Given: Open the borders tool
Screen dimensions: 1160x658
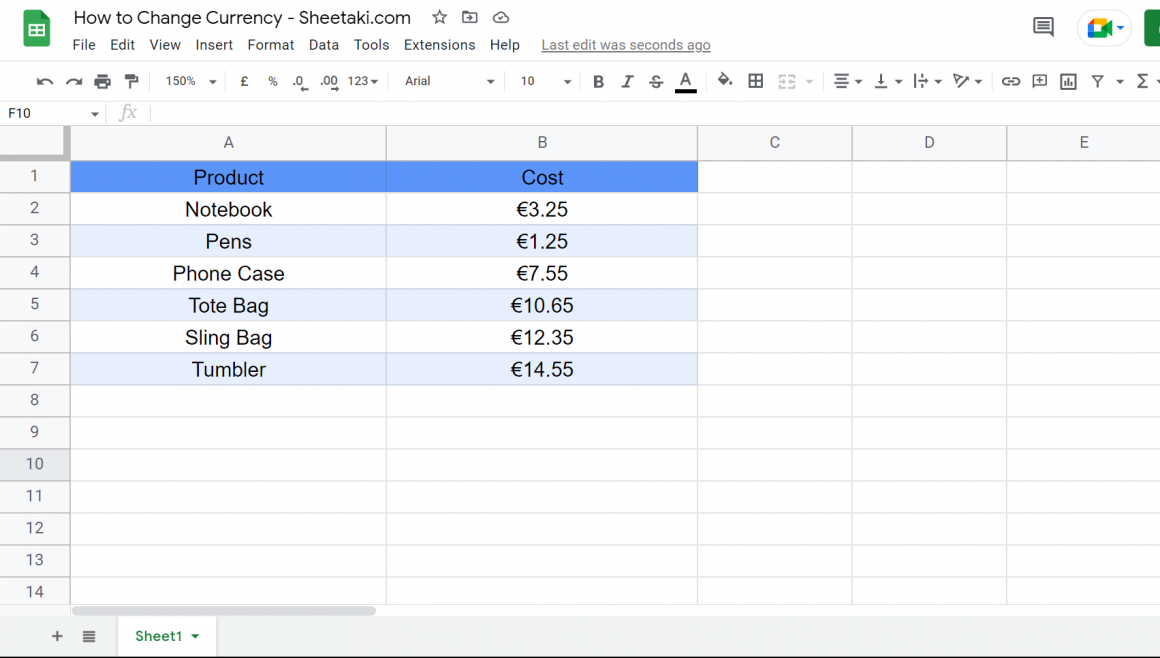Looking at the screenshot, I should [x=755, y=81].
